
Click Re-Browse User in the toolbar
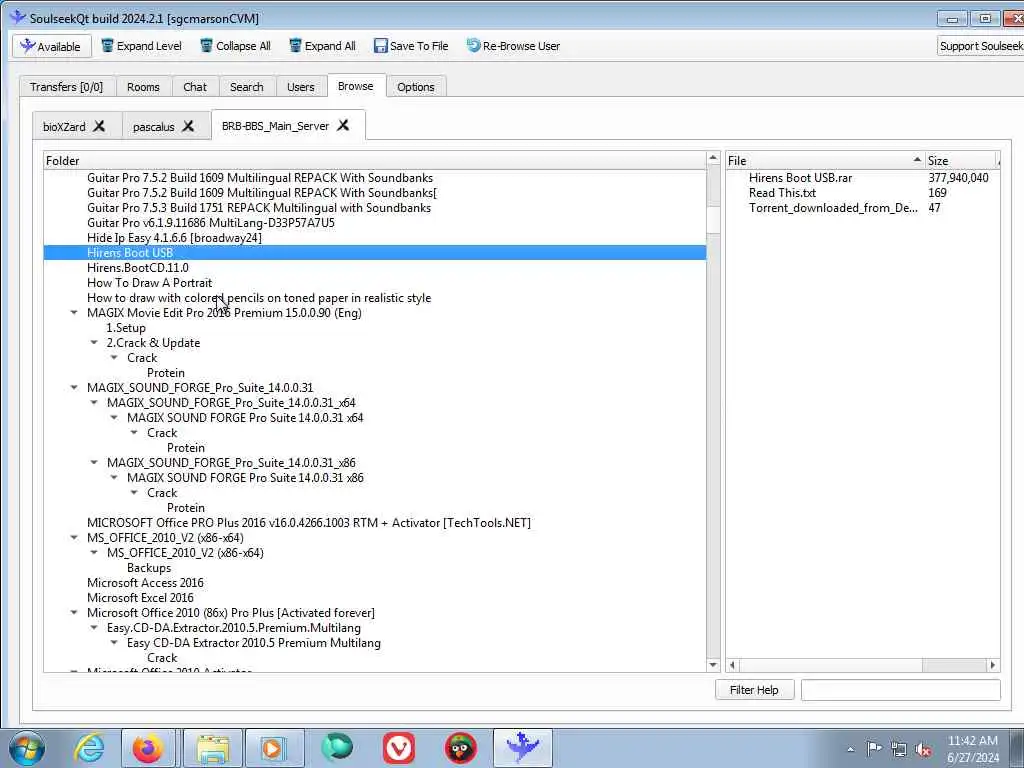click(x=513, y=46)
